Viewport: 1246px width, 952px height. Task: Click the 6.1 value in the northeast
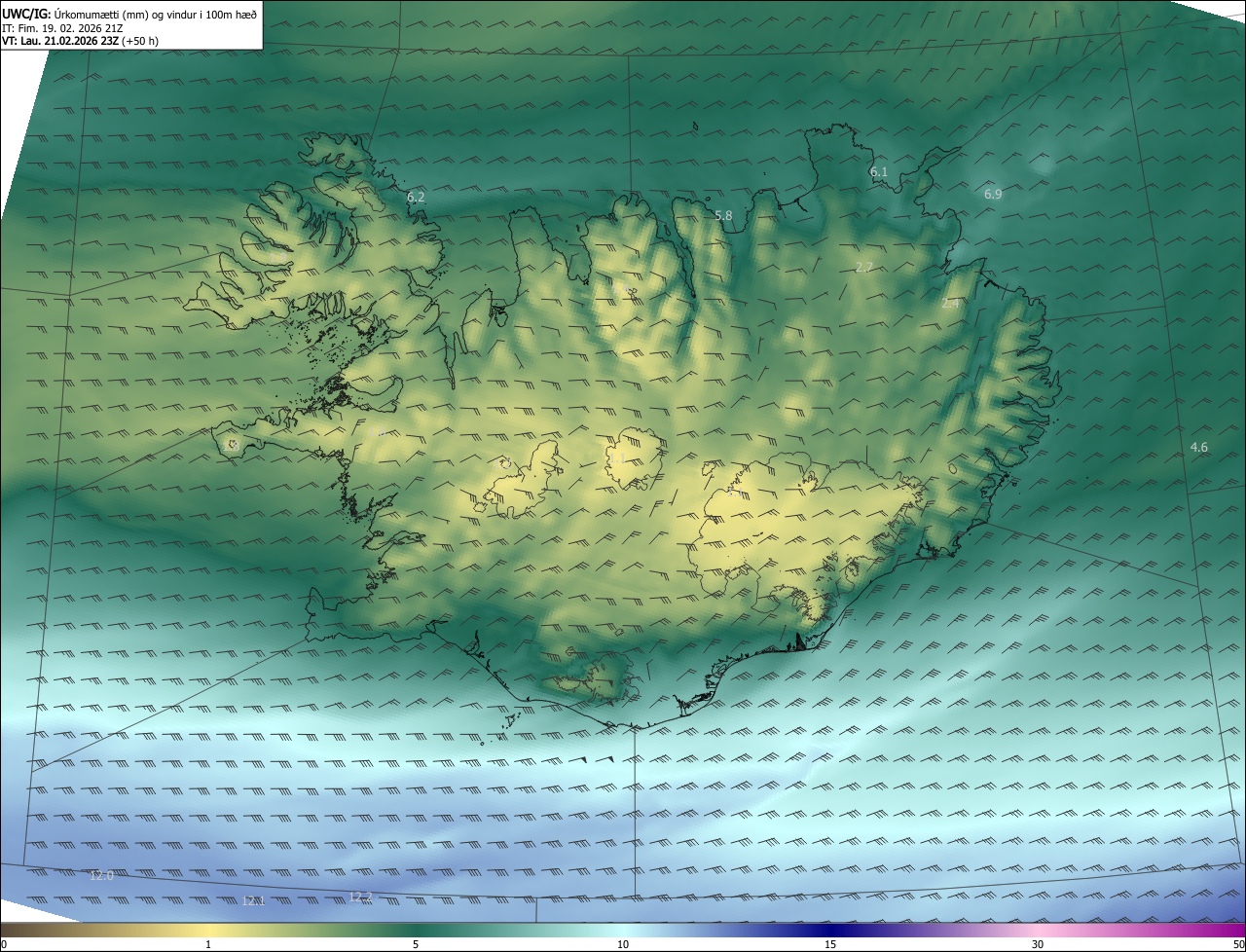point(879,171)
